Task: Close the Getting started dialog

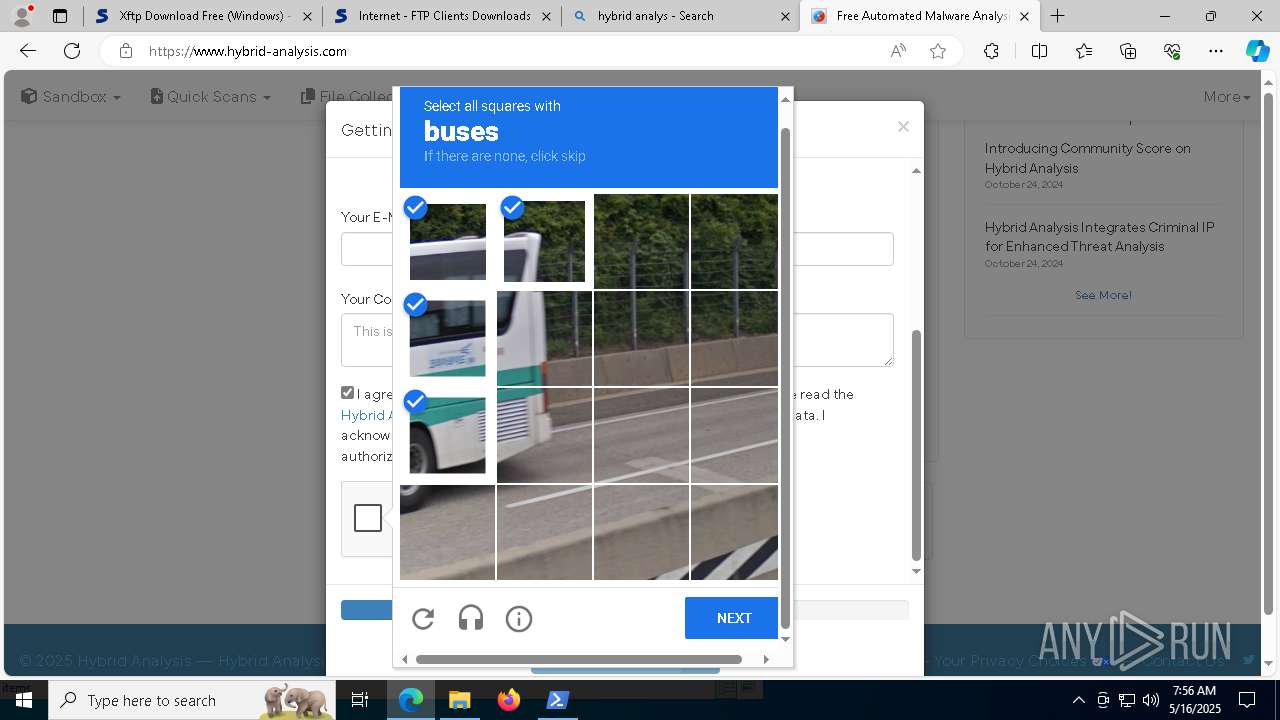Action: tap(903, 127)
